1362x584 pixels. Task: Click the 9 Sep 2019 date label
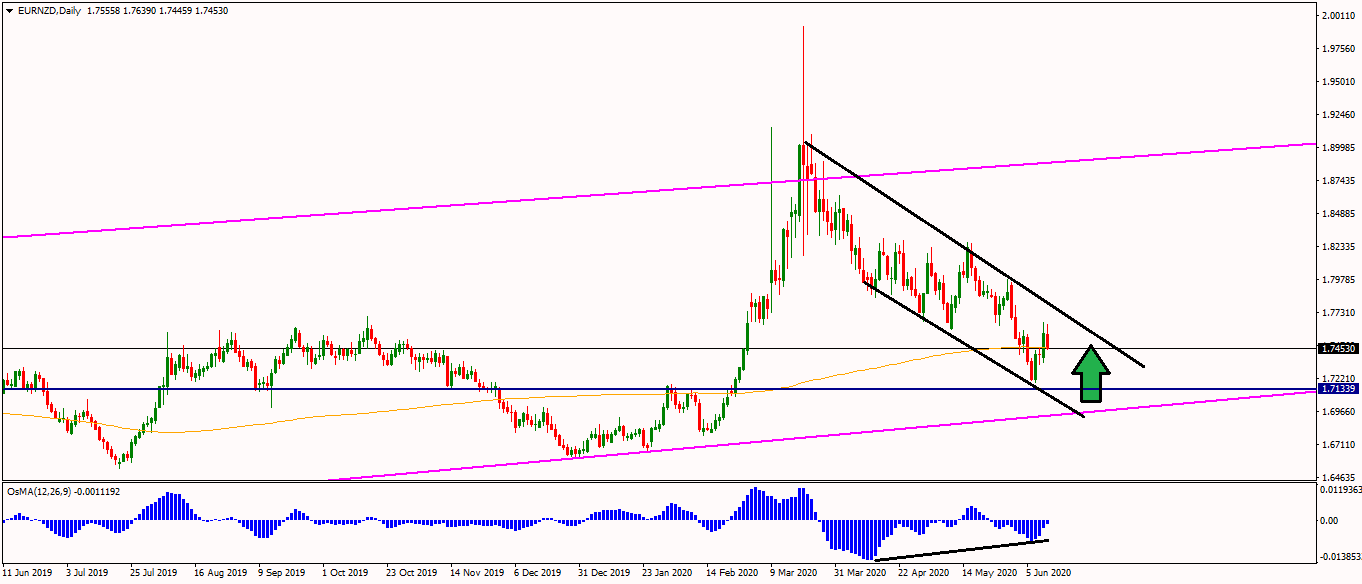click(283, 573)
